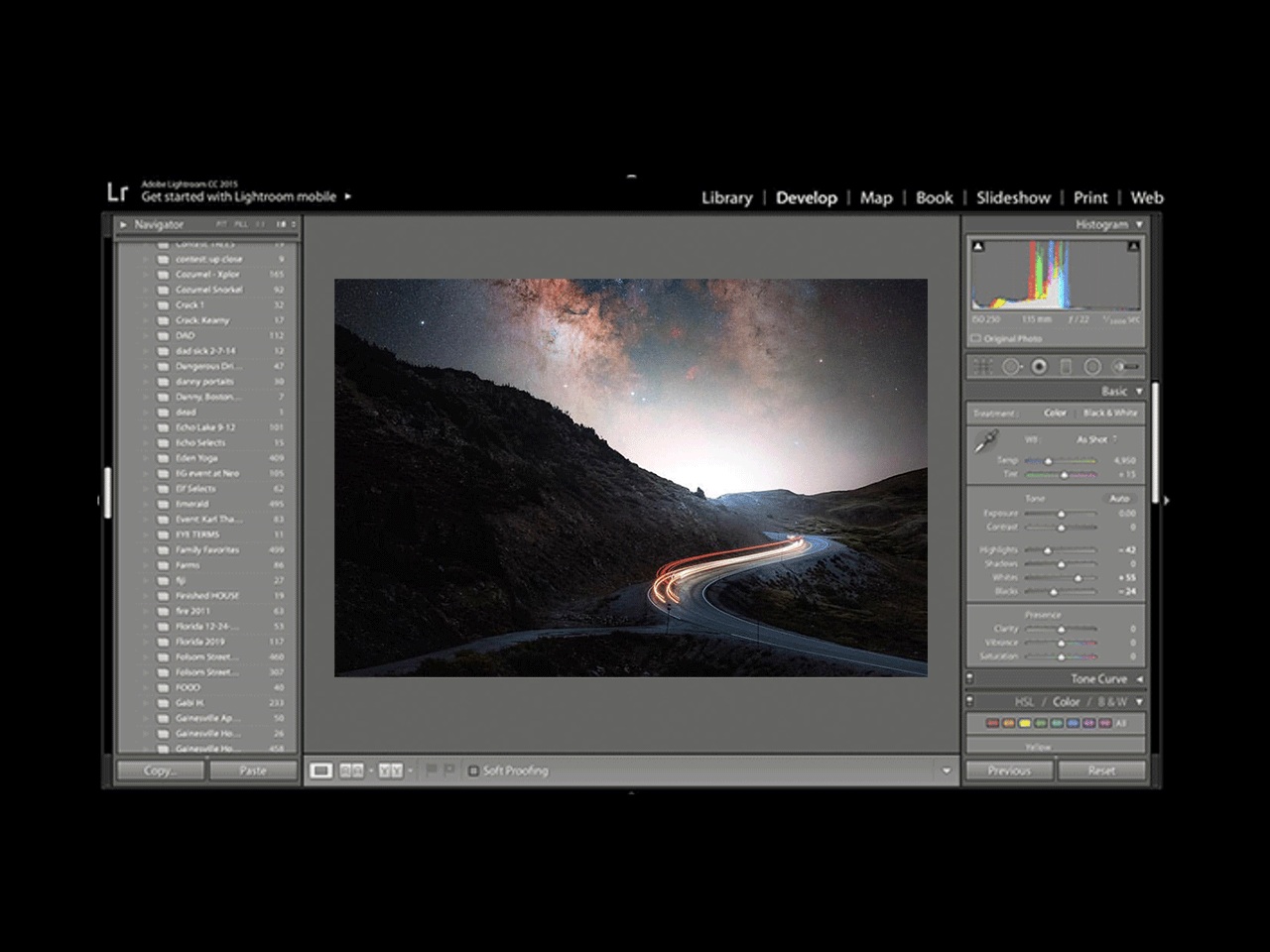The width and height of the screenshot is (1270, 952).
Task: Select the blue color chip in HSL
Action: click(x=1076, y=724)
